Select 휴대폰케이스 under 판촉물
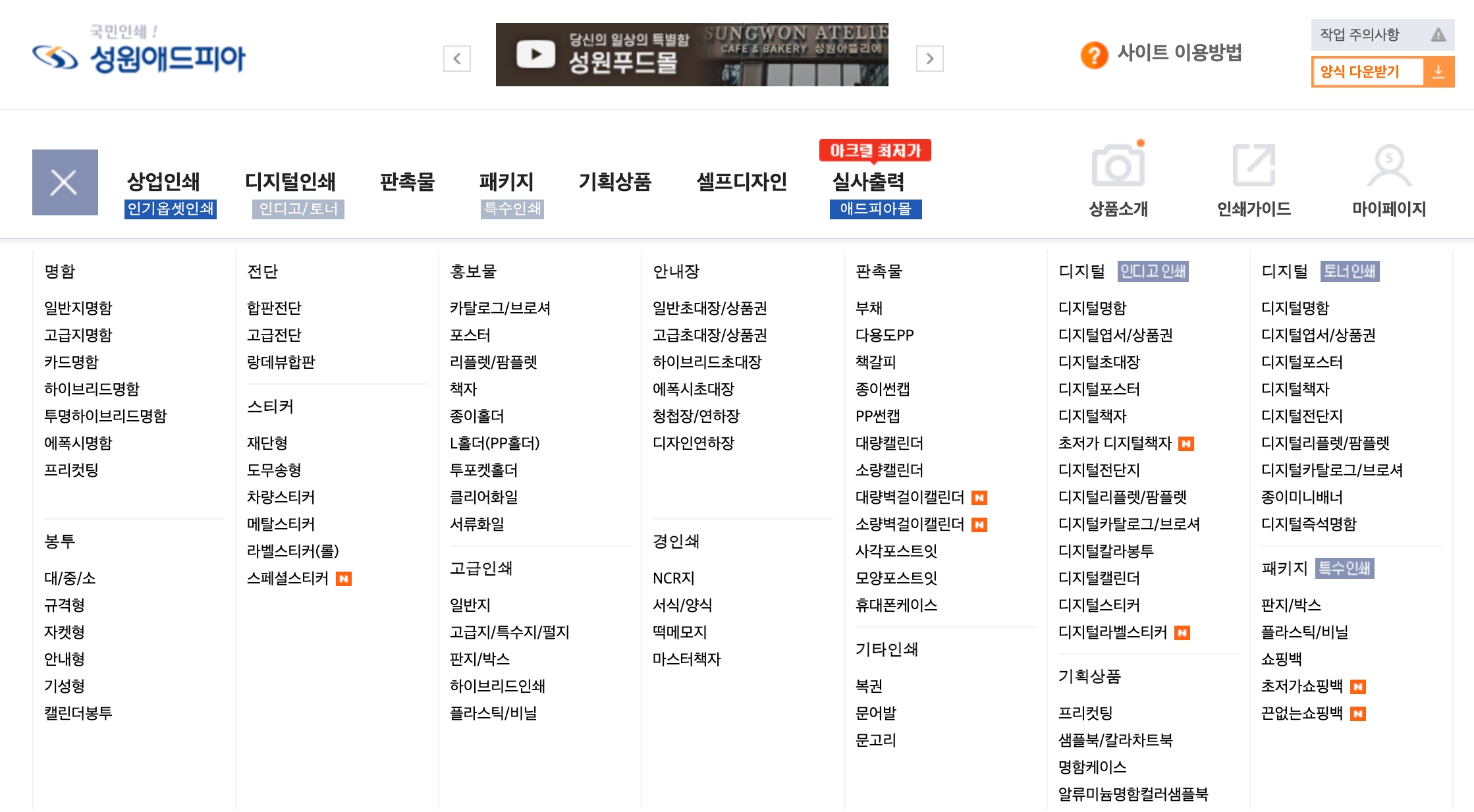This screenshot has height=812, width=1474. point(896,605)
